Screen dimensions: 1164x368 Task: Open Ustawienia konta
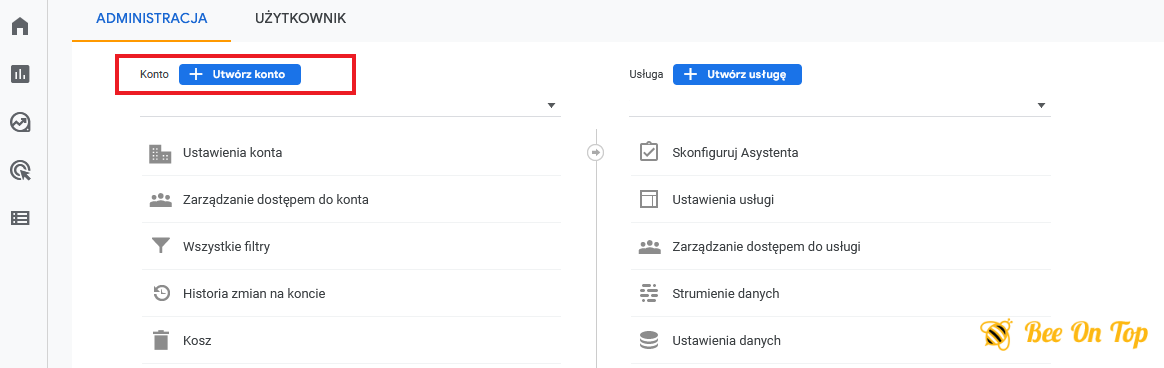pyautogui.click(x=351, y=152)
